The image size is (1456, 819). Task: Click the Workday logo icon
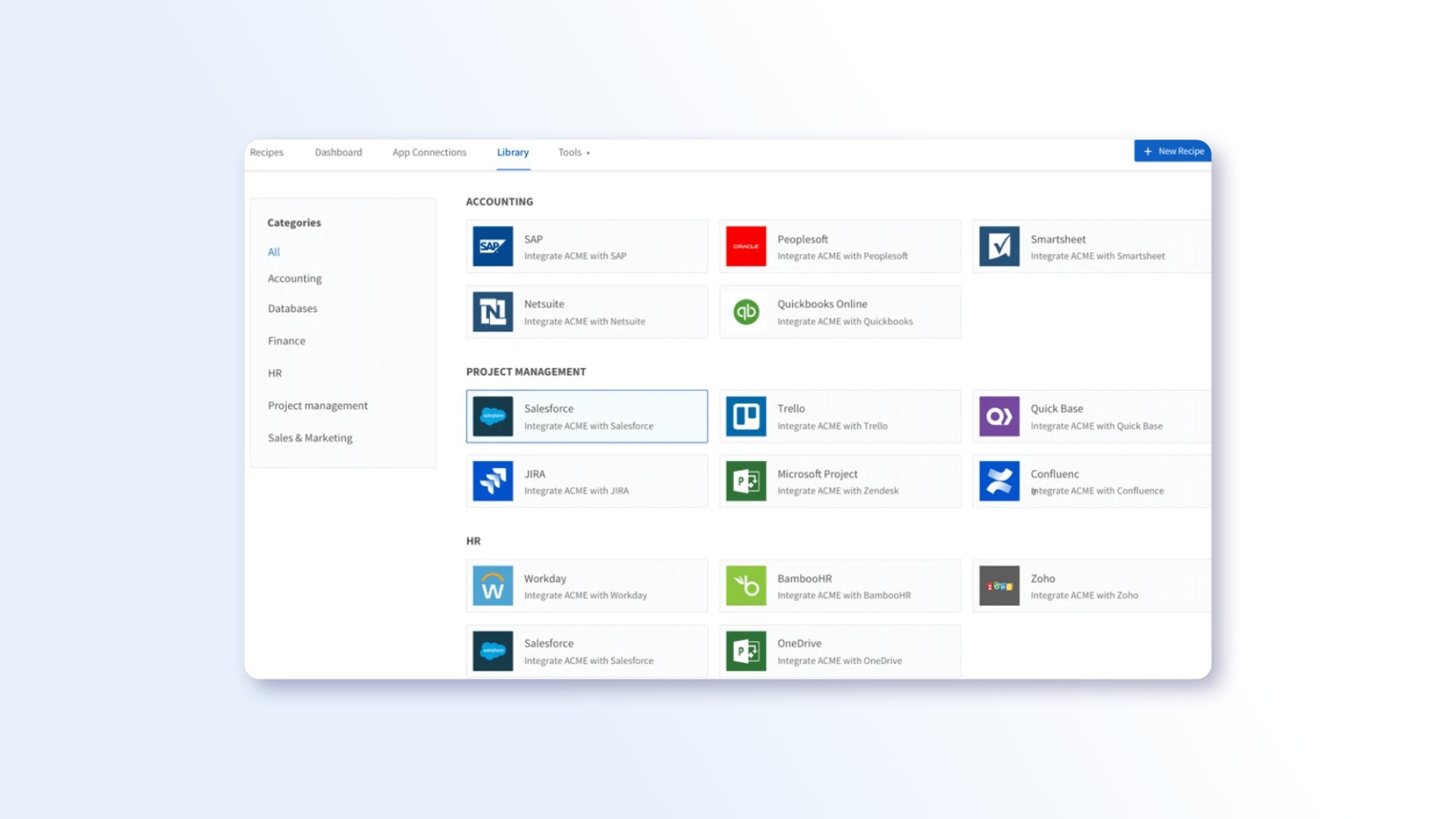click(492, 585)
